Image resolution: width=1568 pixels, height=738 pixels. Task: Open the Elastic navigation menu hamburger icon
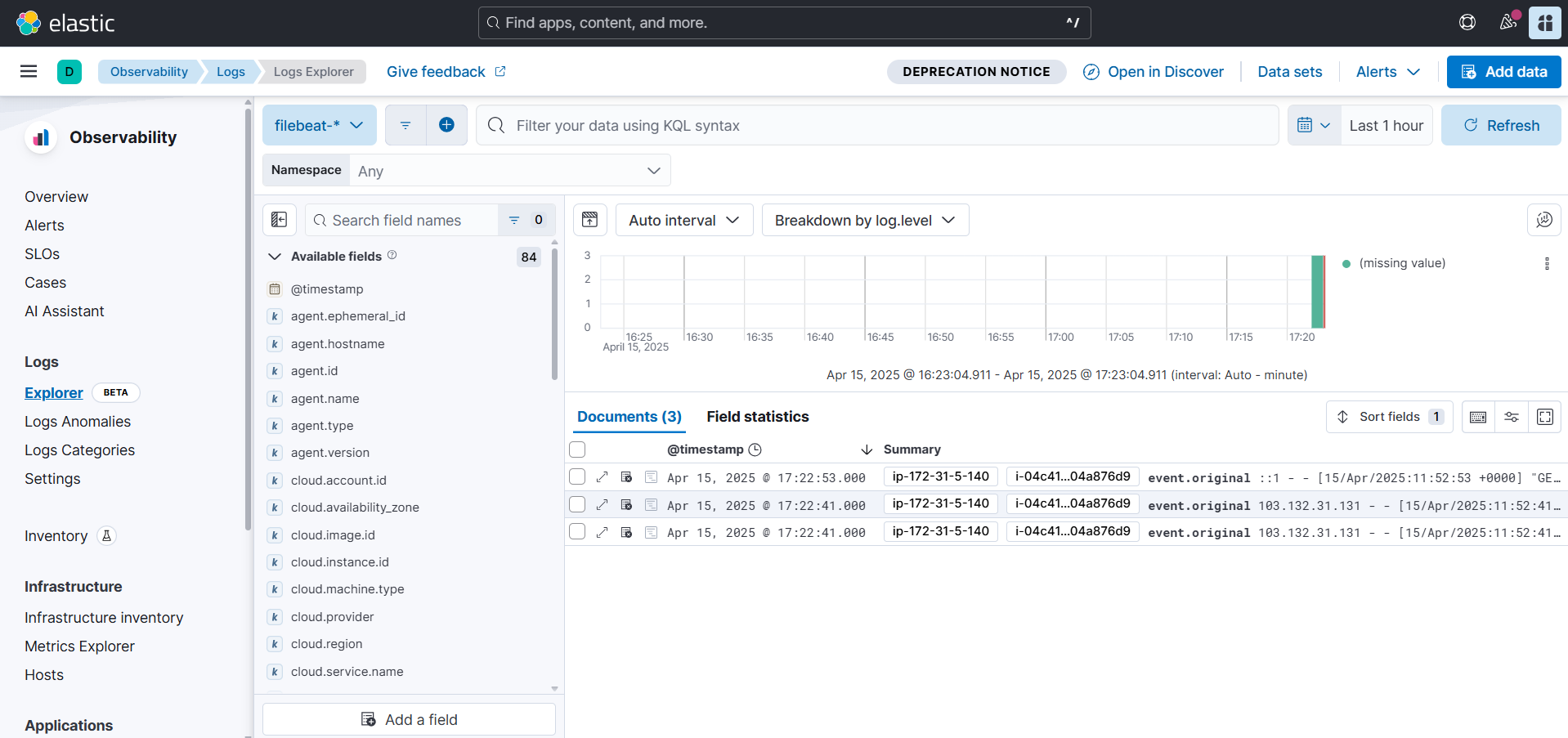pyautogui.click(x=29, y=71)
